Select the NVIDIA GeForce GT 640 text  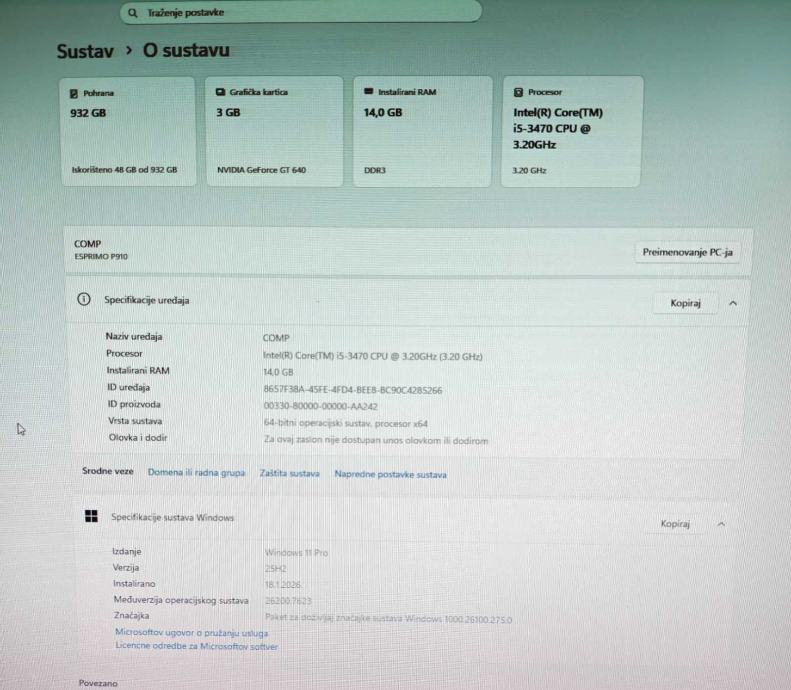[x=261, y=170]
